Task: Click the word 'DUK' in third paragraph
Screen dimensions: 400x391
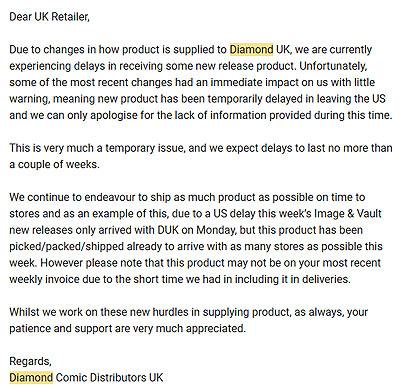Action: pos(169,230)
